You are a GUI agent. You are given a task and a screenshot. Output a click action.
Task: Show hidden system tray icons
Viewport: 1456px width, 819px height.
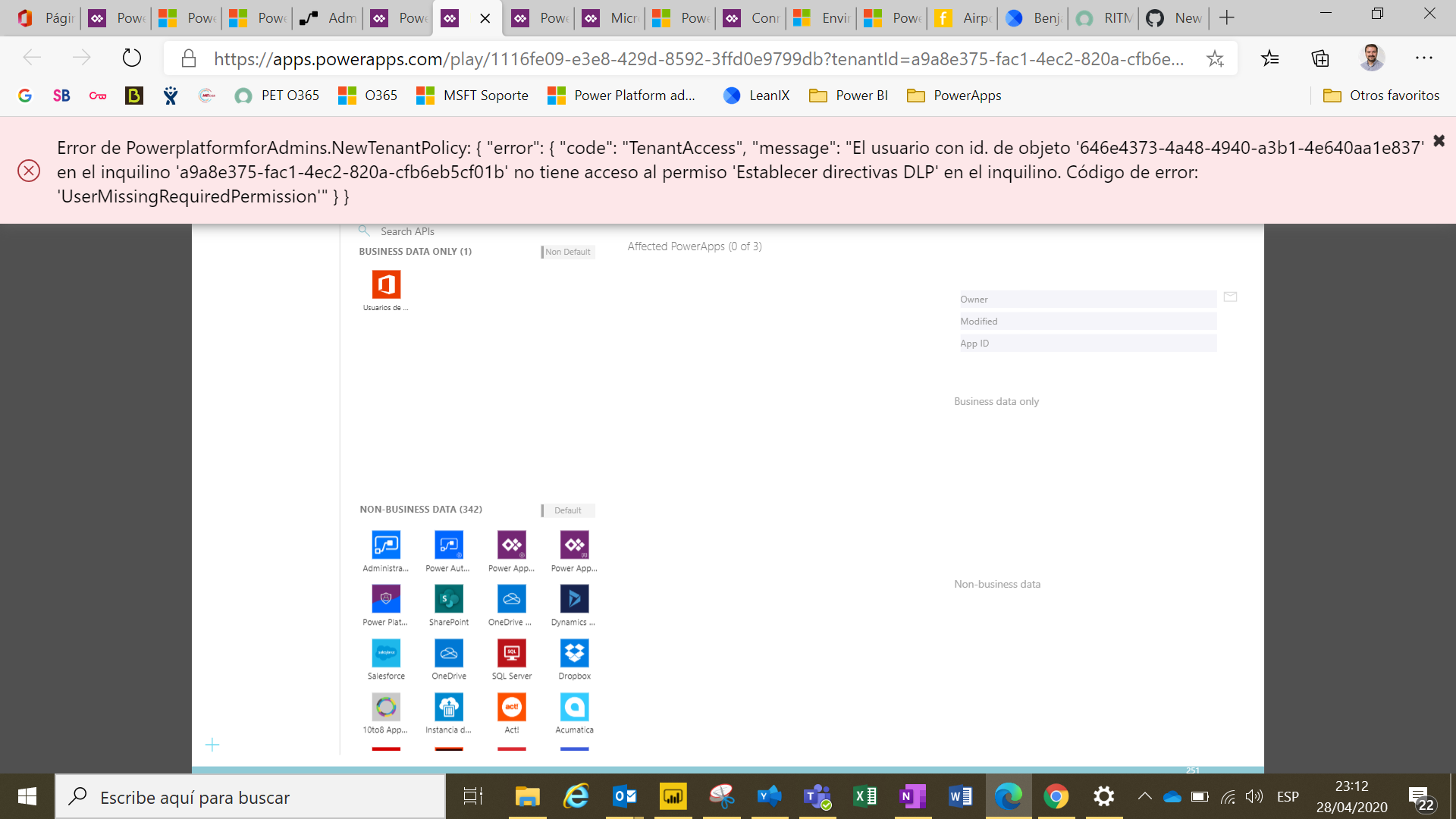pos(1144,796)
